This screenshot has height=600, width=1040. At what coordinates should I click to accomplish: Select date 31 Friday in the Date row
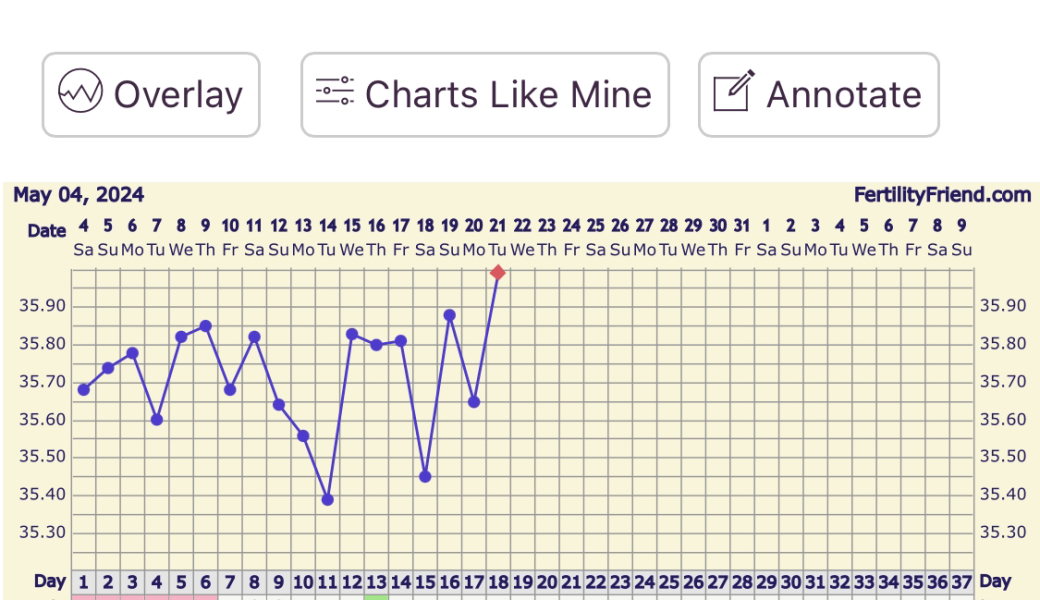pyautogui.click(x=742, y=237)
